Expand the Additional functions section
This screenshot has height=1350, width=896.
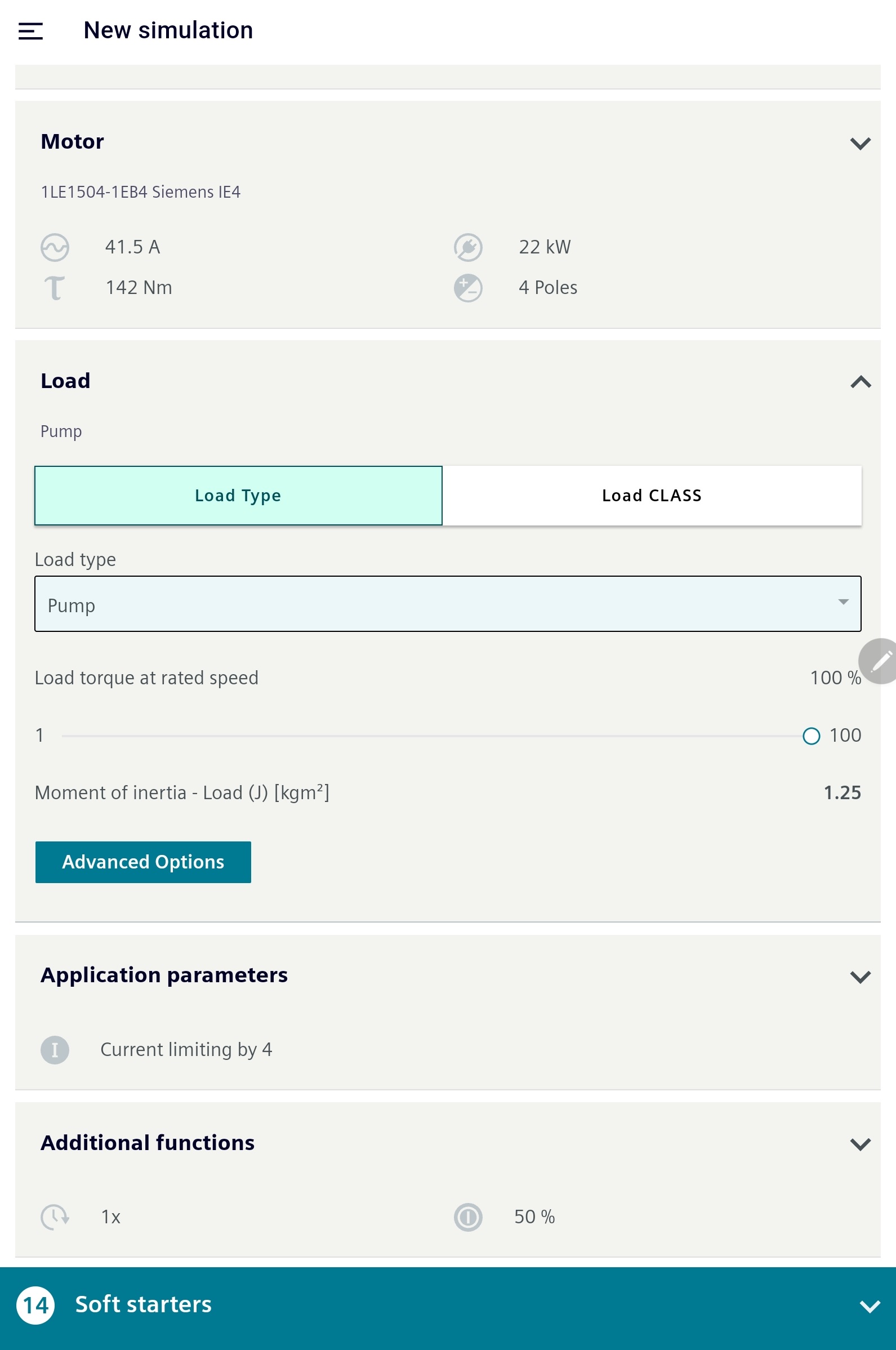(860, 1144)
